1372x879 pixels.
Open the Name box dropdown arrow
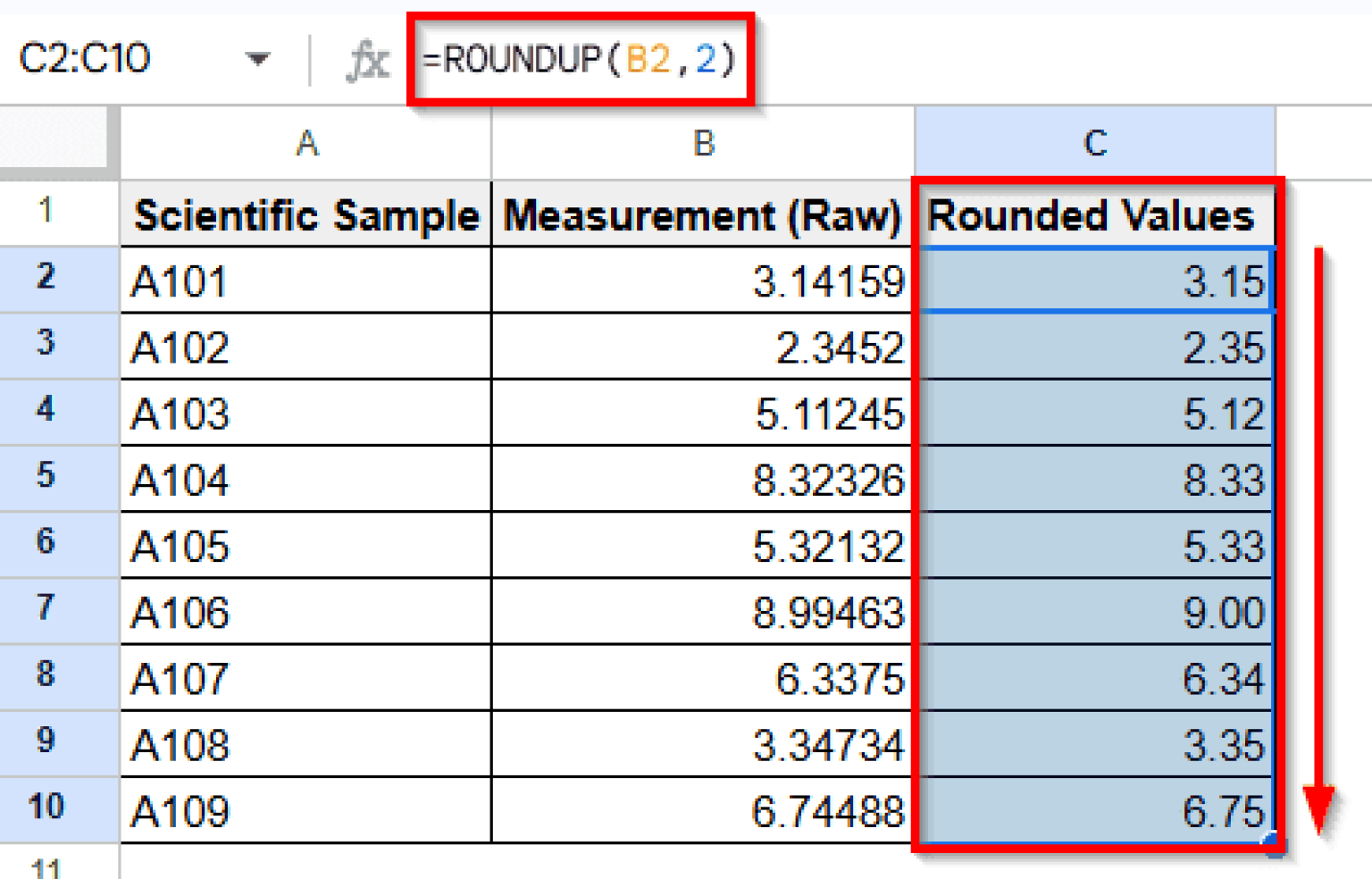click(258, 60)
